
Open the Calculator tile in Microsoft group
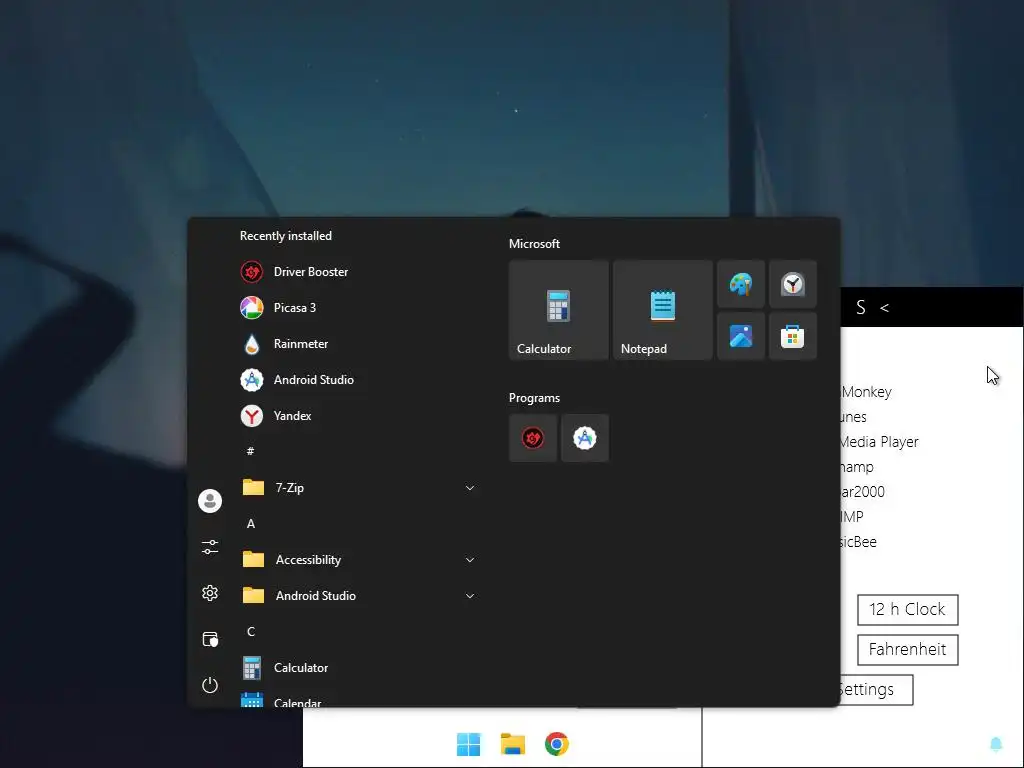[558, 310]
